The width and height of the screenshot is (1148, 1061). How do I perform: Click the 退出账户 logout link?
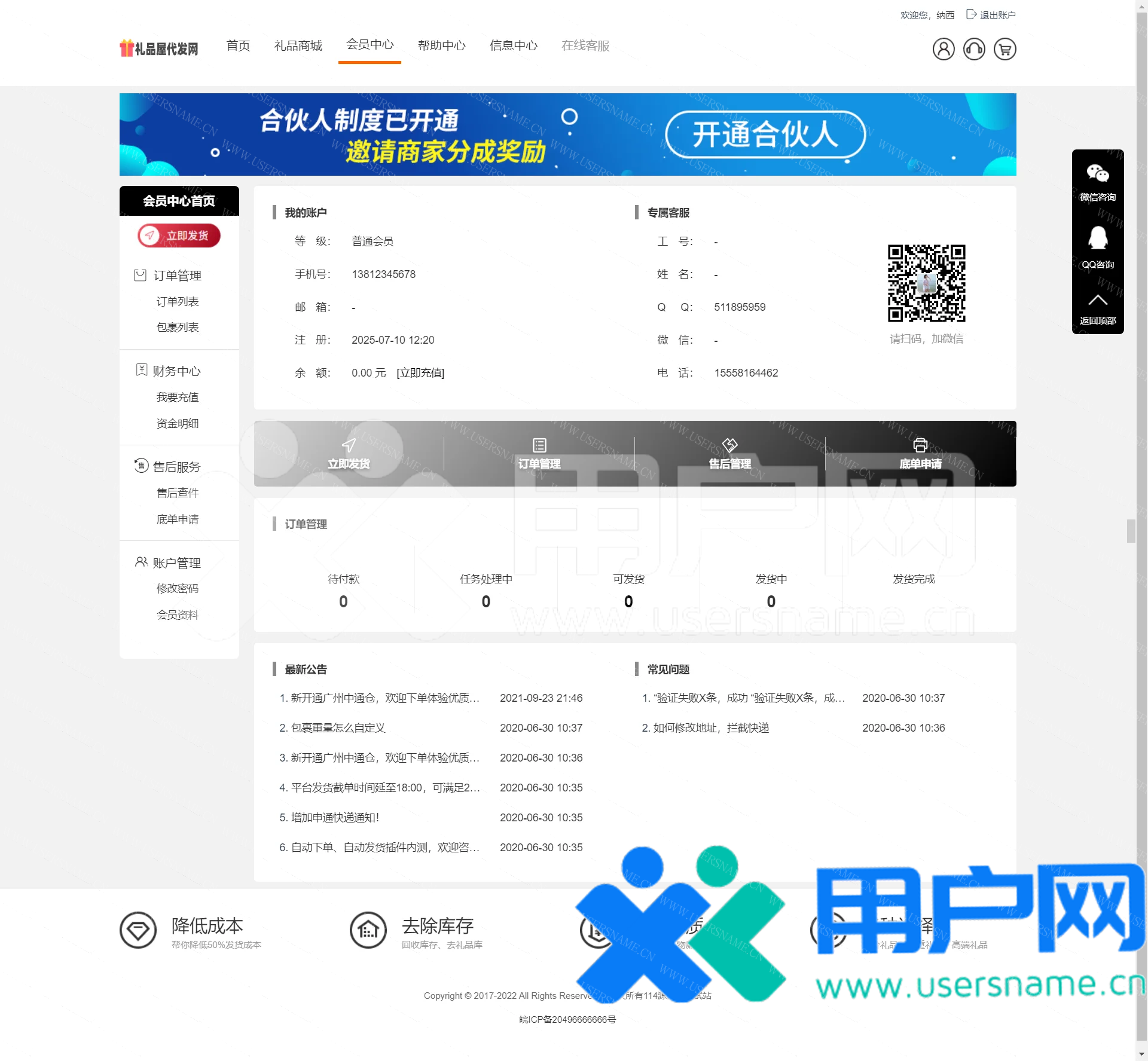pos(997,15)
